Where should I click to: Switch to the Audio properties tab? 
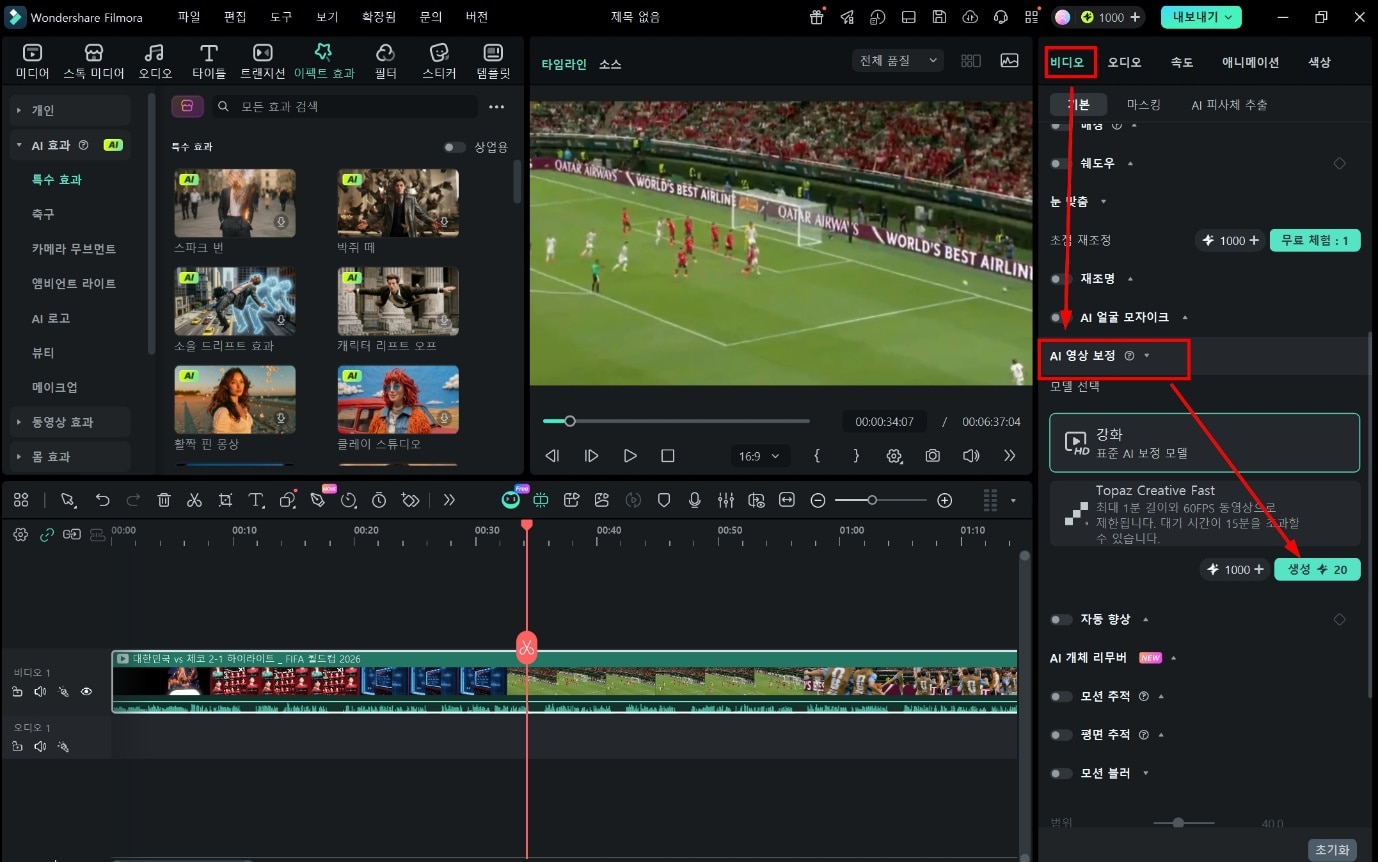click(1124, 62)
